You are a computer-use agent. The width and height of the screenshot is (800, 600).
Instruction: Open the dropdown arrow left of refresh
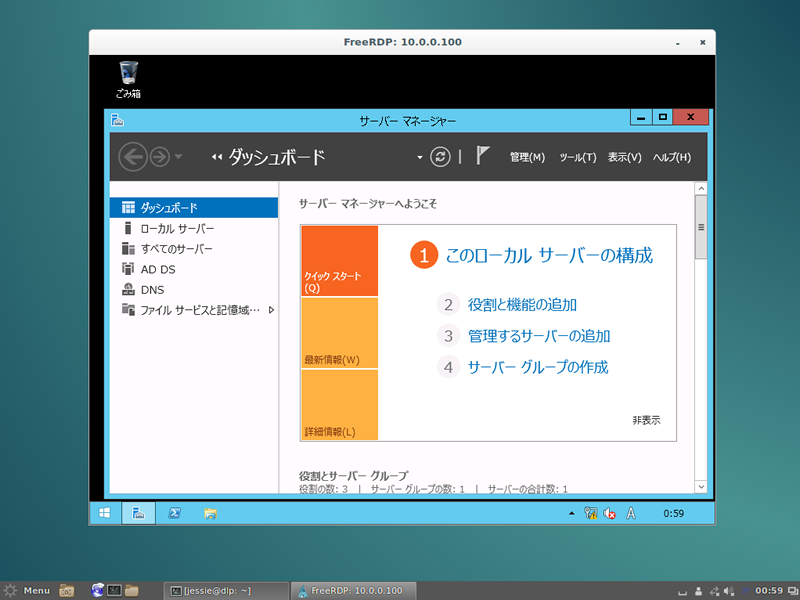coord(419,157)
